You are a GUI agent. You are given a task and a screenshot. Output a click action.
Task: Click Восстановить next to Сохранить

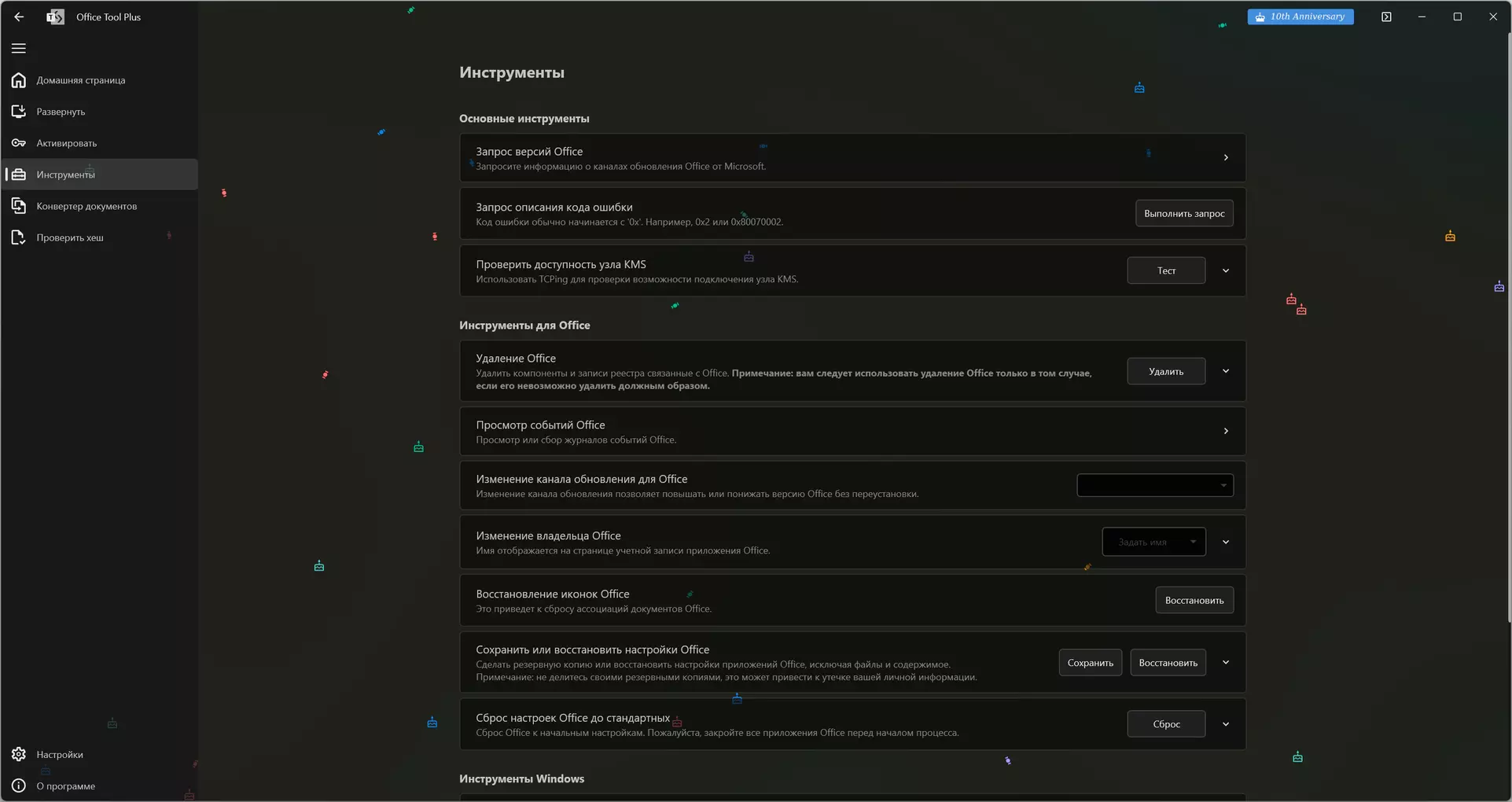point(1168,663)
